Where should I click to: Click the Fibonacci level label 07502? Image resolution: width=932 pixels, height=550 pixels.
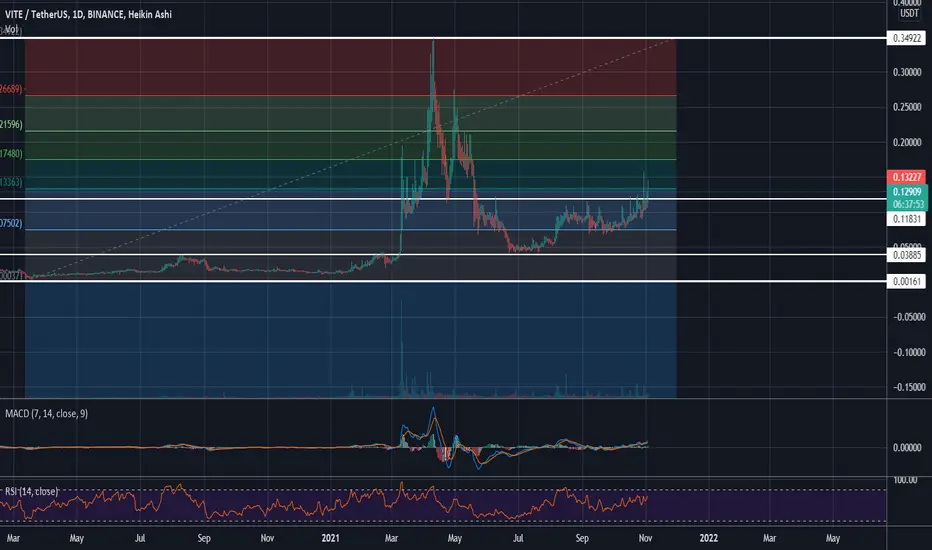click(x=11, y=224)
